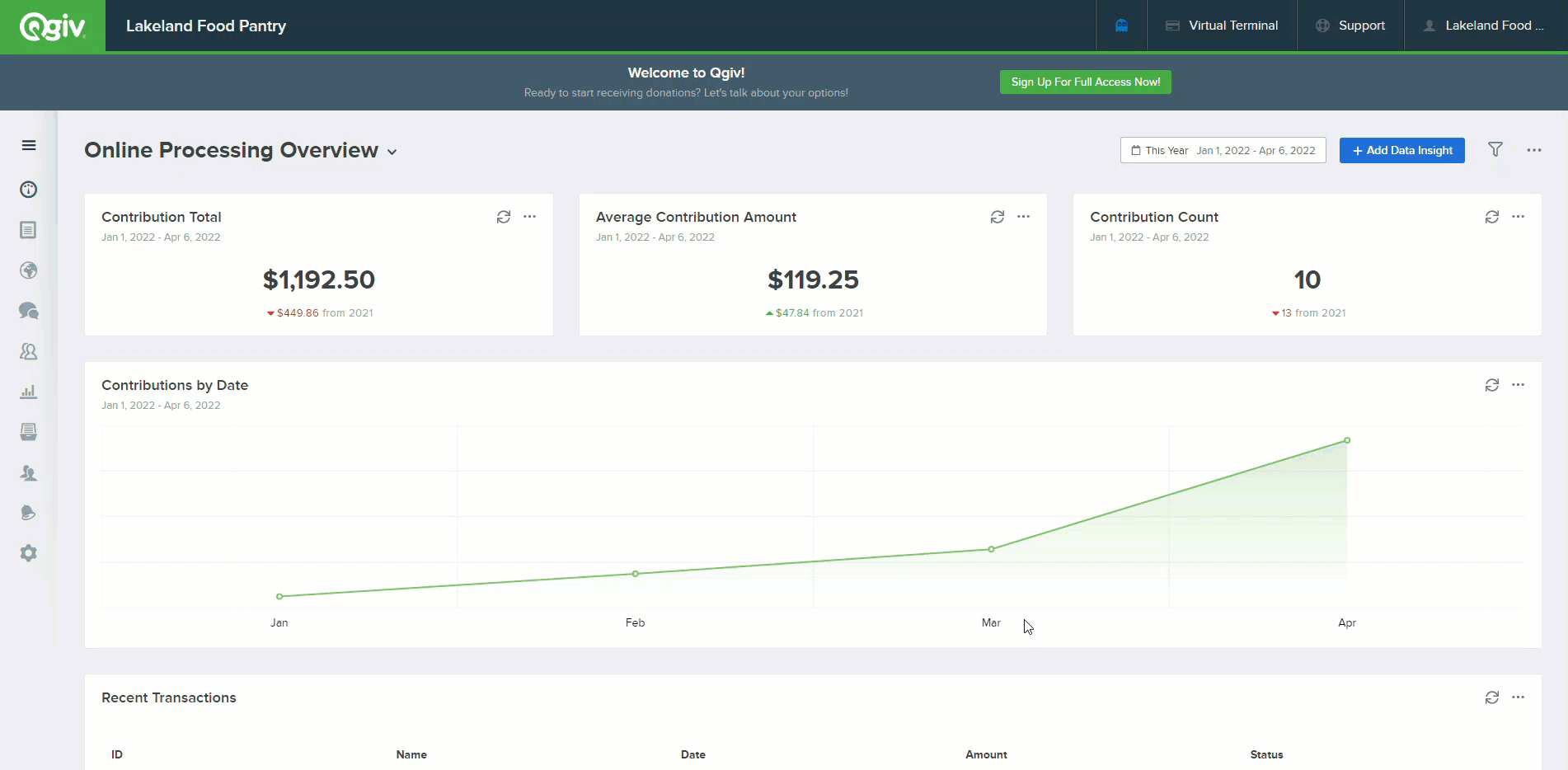The height and width of the screenshot is (770, 1568).
Task: Click Sign Up For Full Access Now
Action: (1086, 82)
